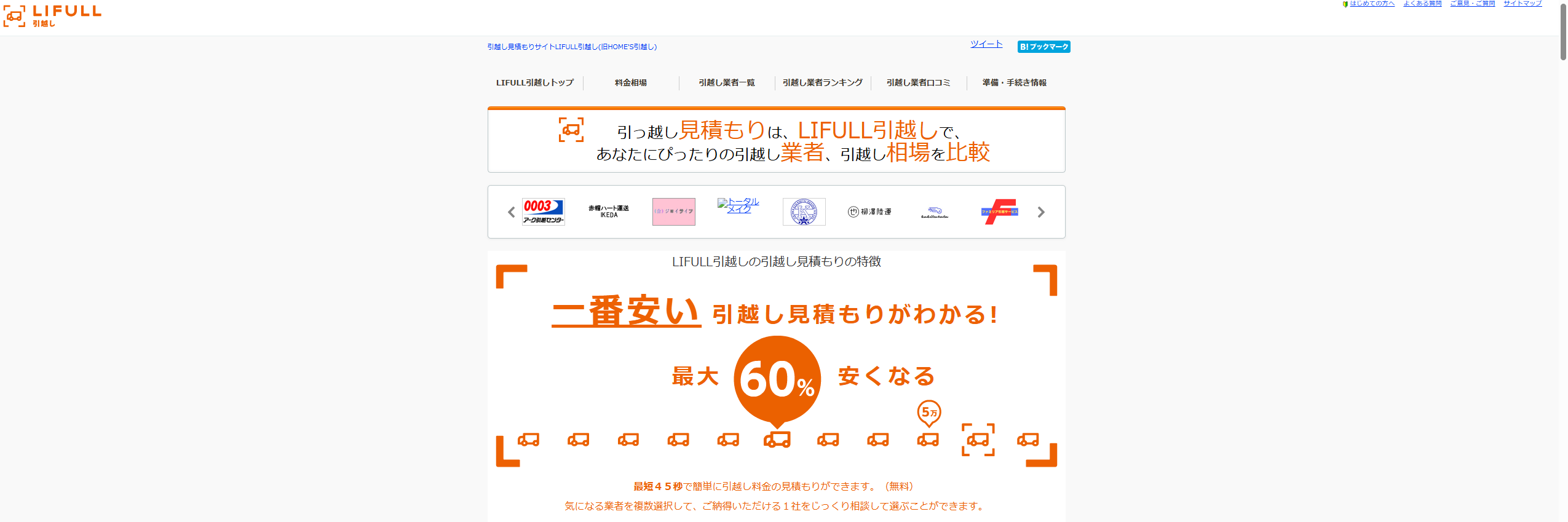Image resolution: width=1568 pixels, height=522 pixels.
Task: Show next movers with right carousel arrow
Action: click(1041, 212)
